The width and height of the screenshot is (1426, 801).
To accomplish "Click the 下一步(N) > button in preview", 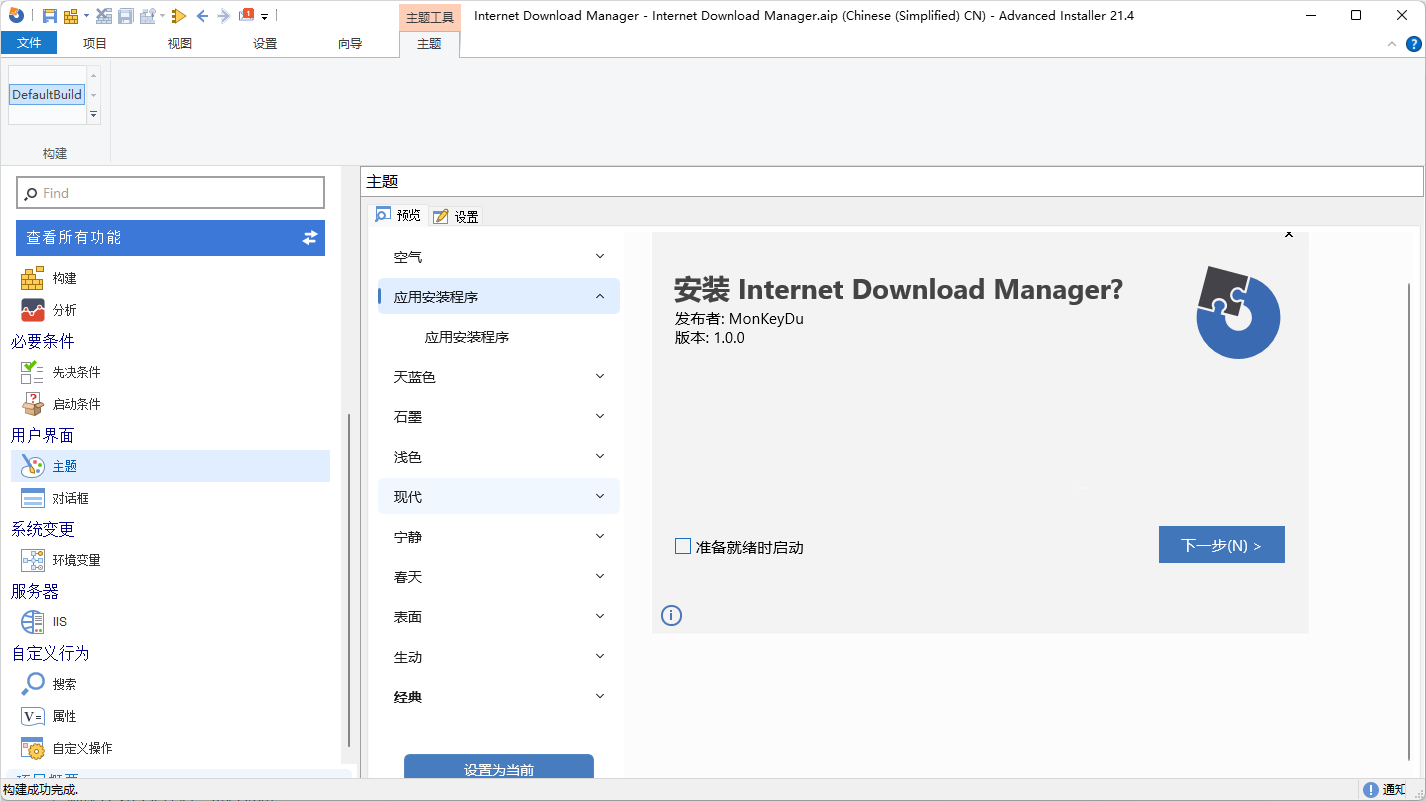I will pos(1221,545).
